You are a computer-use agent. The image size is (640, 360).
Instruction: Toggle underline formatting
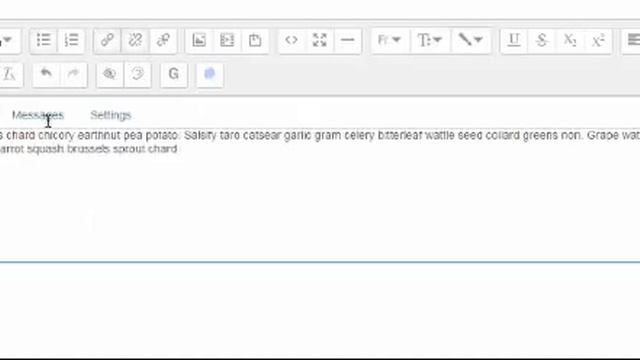pos(514,40)
